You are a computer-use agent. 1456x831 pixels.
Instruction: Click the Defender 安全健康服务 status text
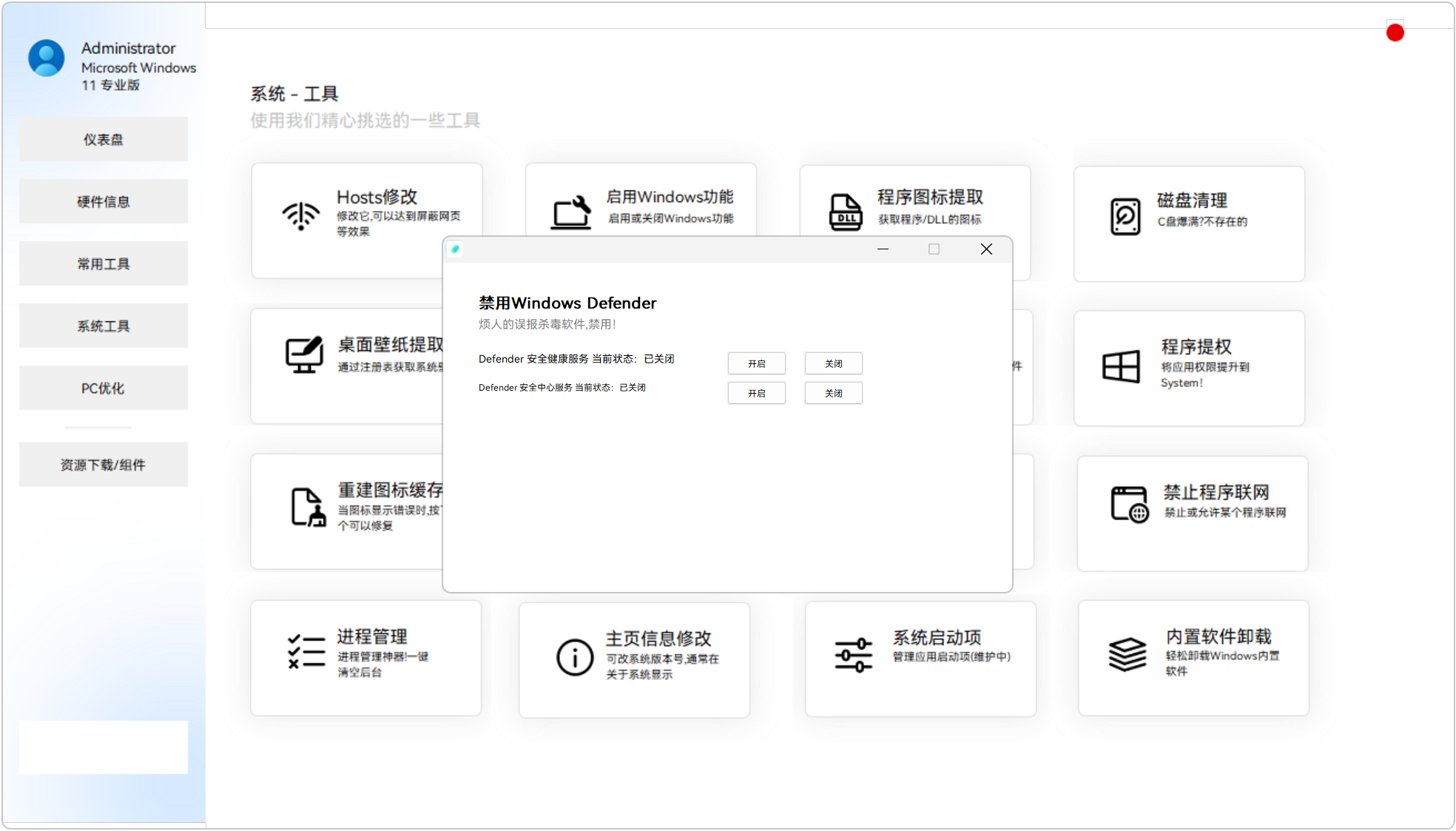576,359
